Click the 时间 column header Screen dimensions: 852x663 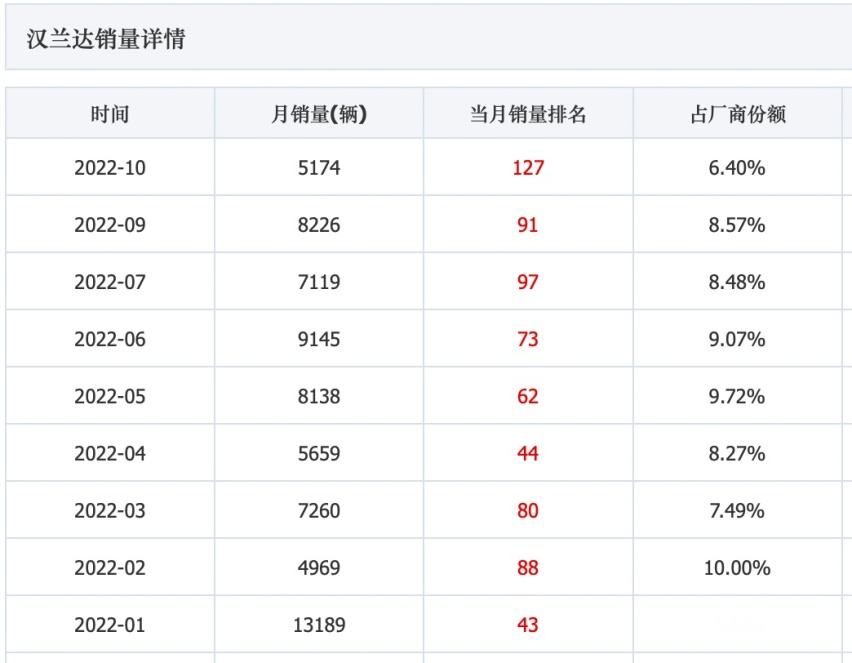[110, 114]
